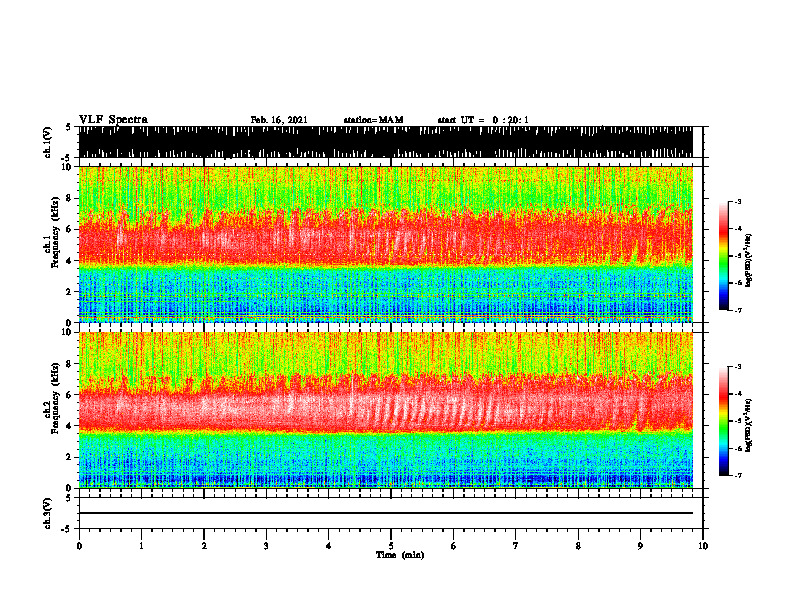Click time axis tick label "9"
792x612 pixels.
coord(640,546)
